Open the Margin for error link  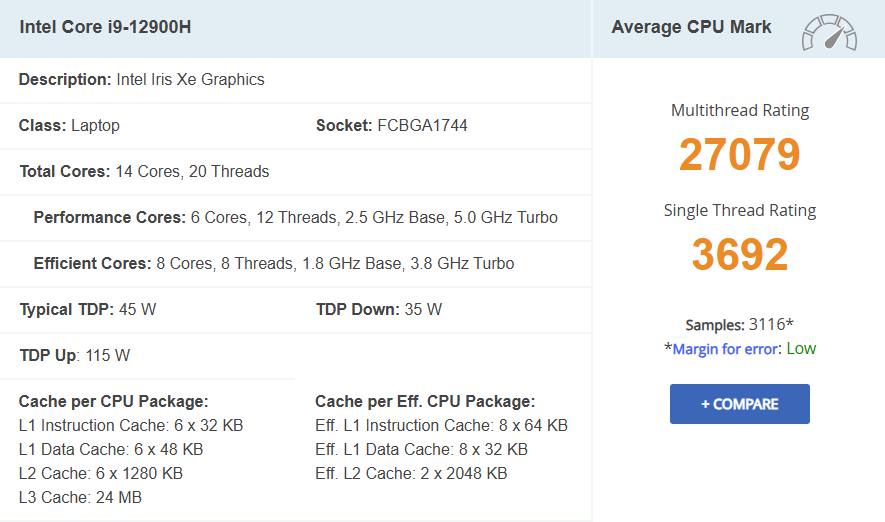(x=727, y=349)
